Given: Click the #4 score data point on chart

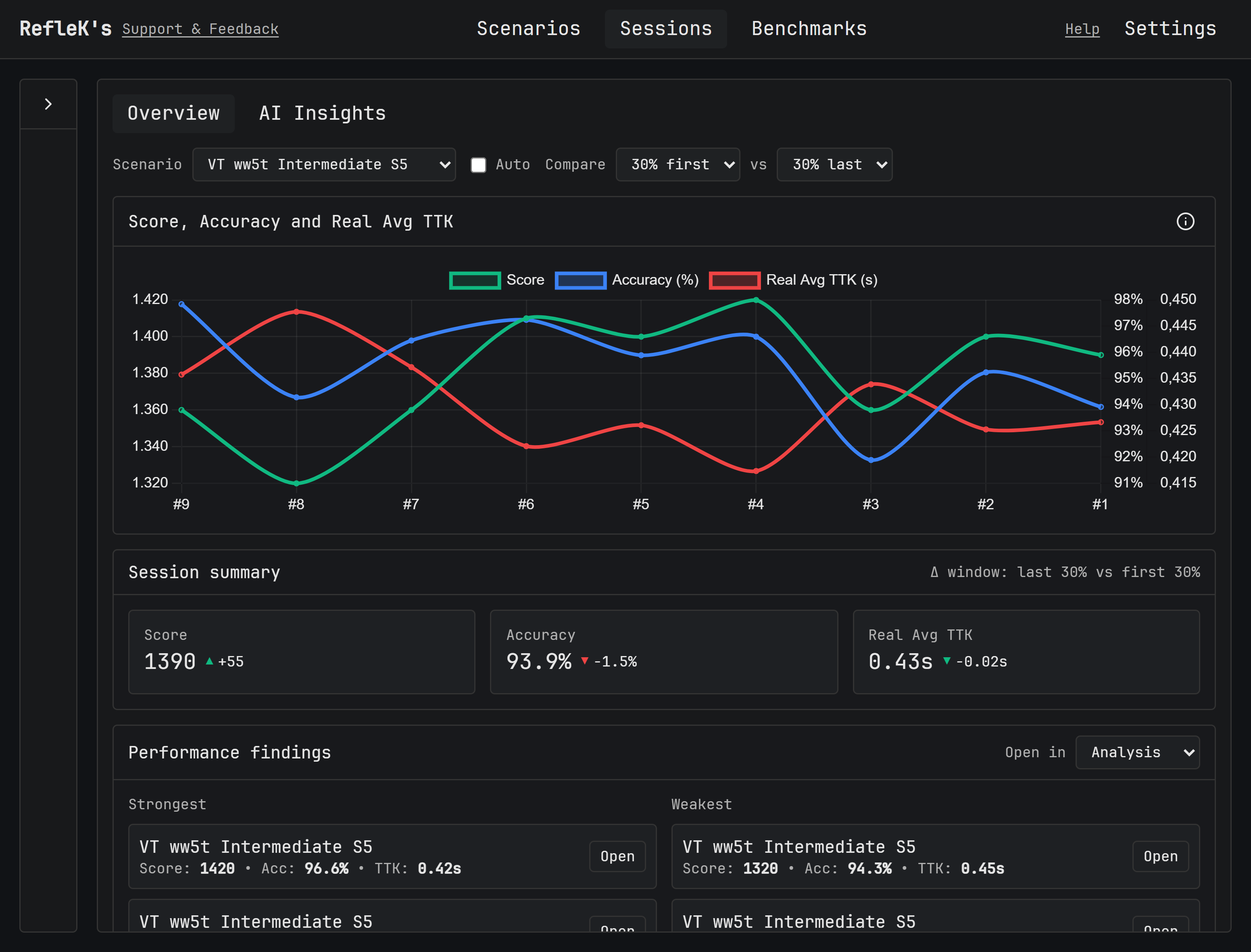Looking at the screenshot, I should [756, 300].
